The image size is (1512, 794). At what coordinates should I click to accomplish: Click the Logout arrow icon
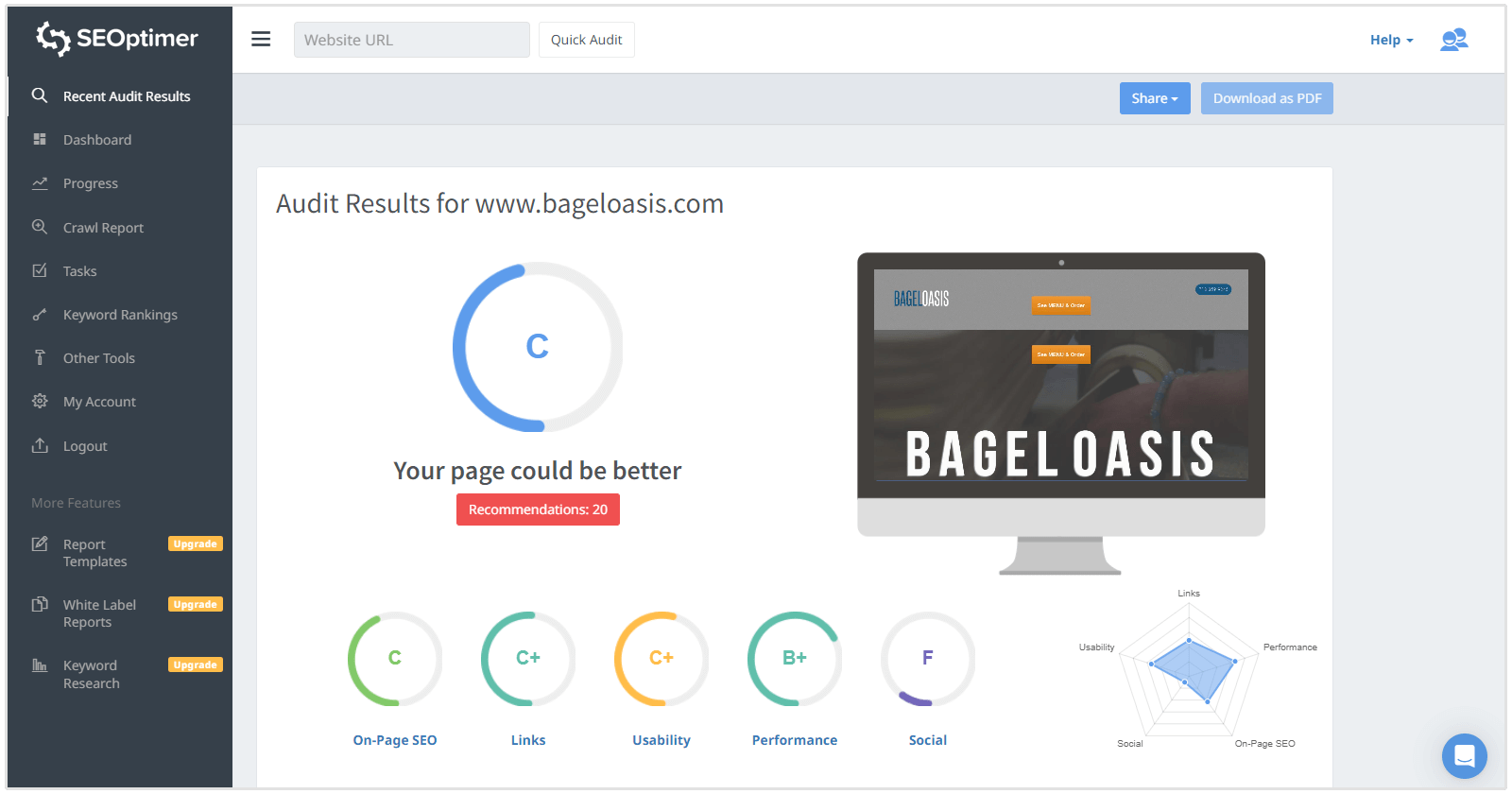(x=40, y=445)
